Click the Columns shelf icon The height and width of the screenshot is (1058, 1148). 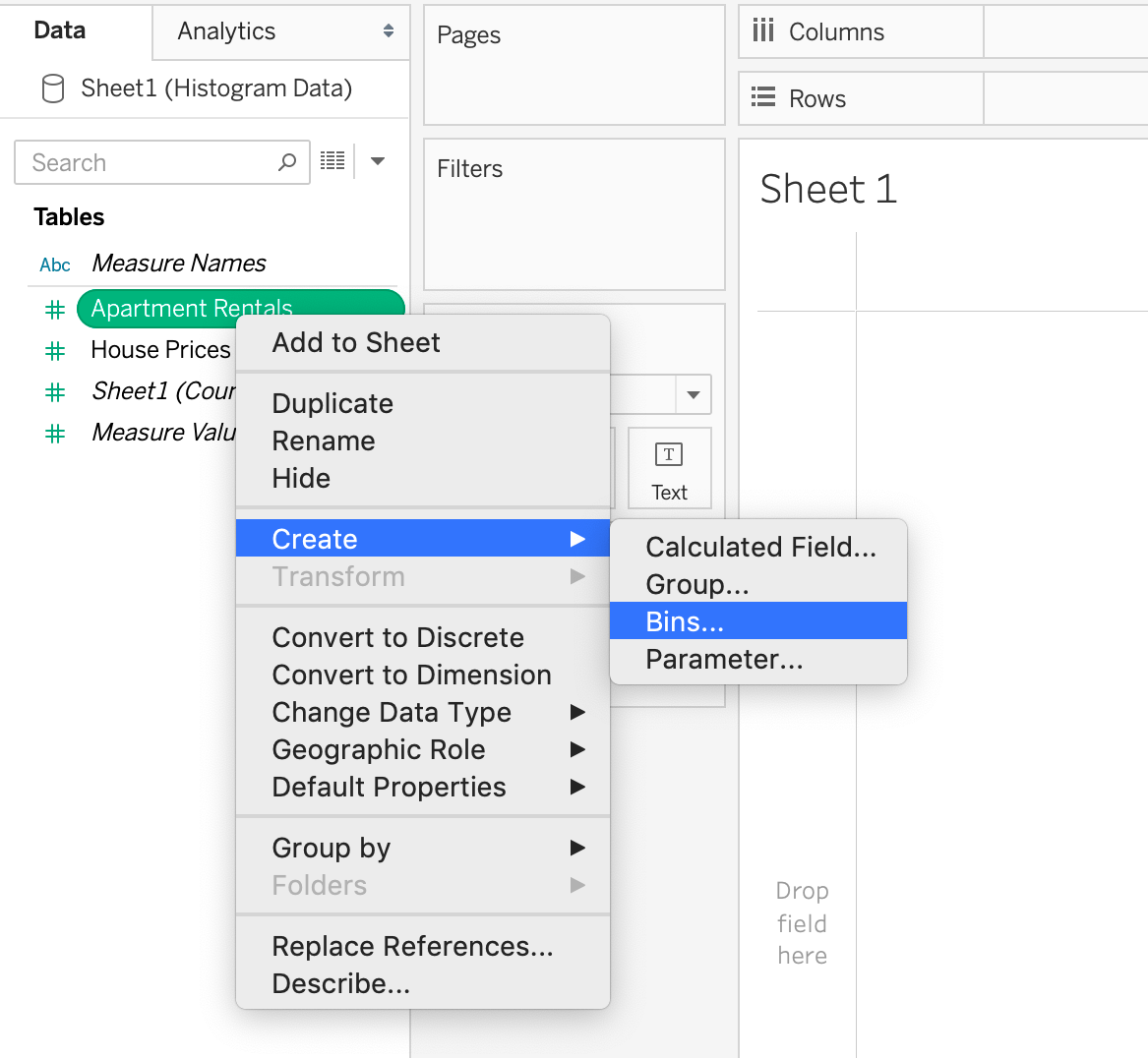click(x=763, y=30)
